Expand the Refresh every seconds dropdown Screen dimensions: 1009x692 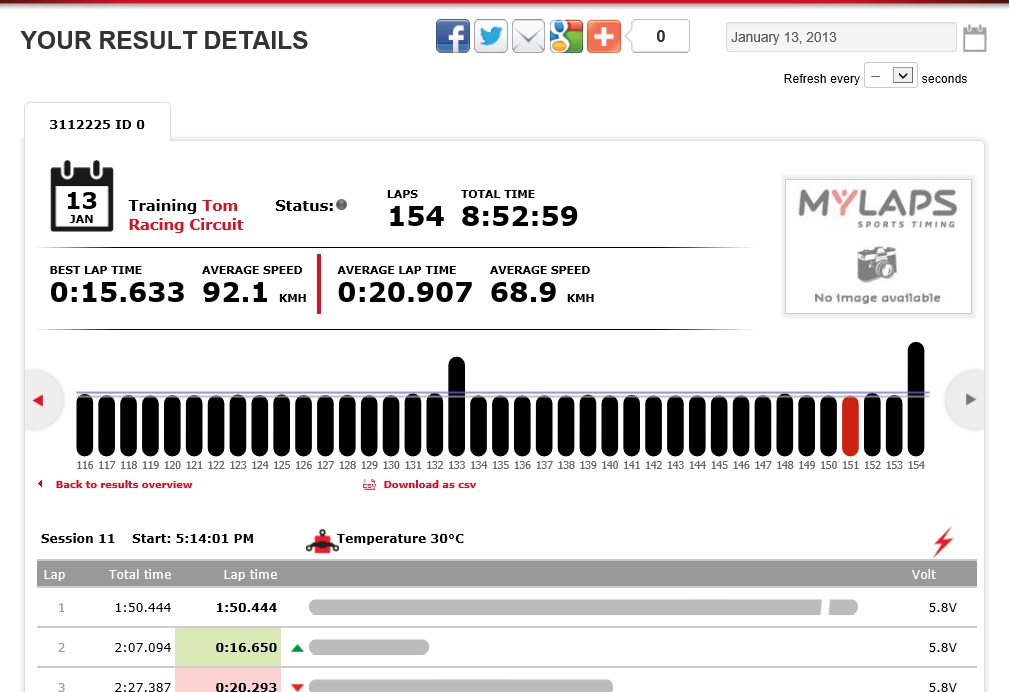(890, 76)
